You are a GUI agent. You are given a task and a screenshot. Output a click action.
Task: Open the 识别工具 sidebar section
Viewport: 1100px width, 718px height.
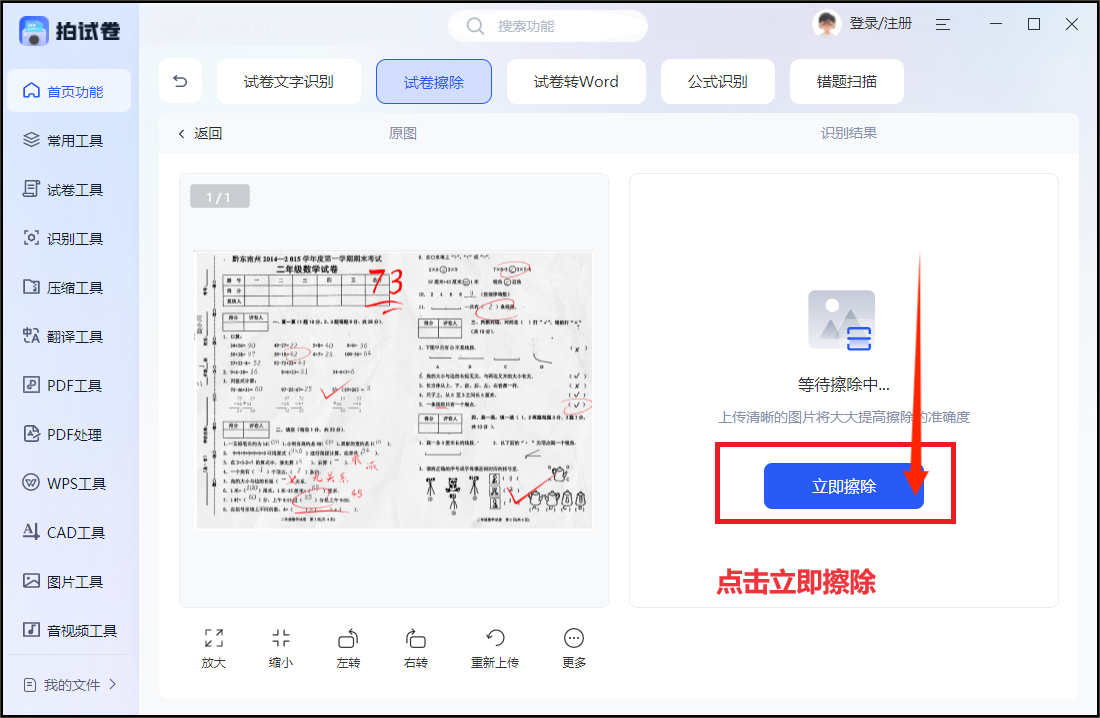(69, 239)
